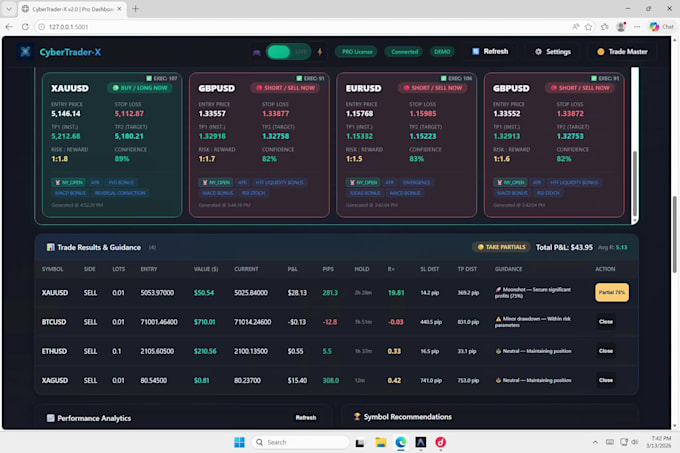The image size is (680, 453).
Task: Click SHORT / SELL NOW on EURUSD card
Action: [433, 88]
